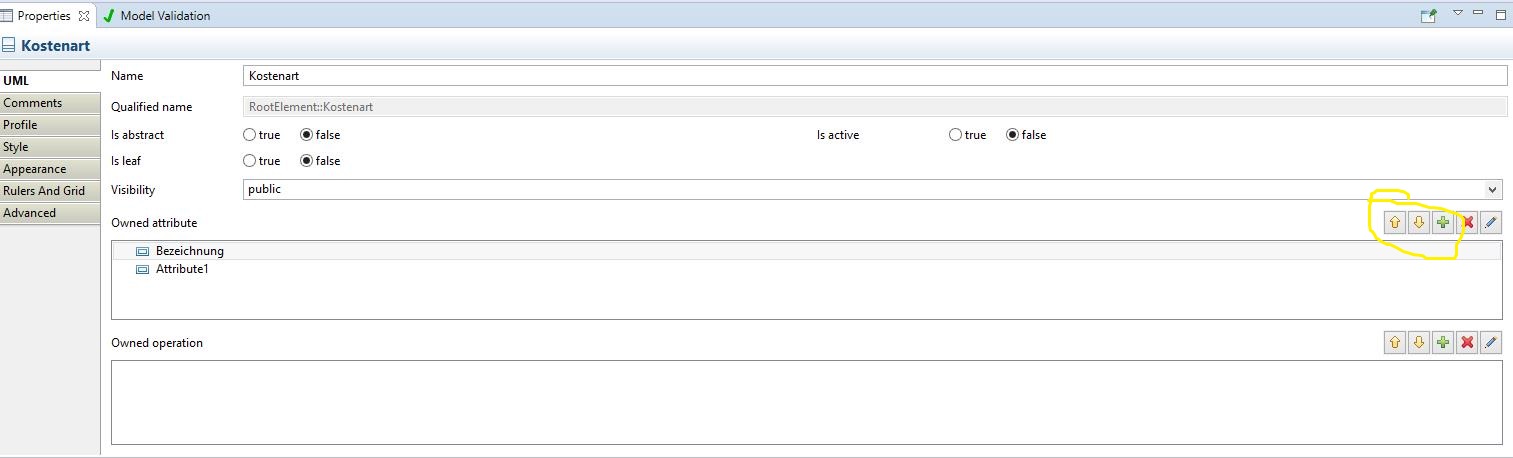Edit the selected owned operation

click(1491, 343)
